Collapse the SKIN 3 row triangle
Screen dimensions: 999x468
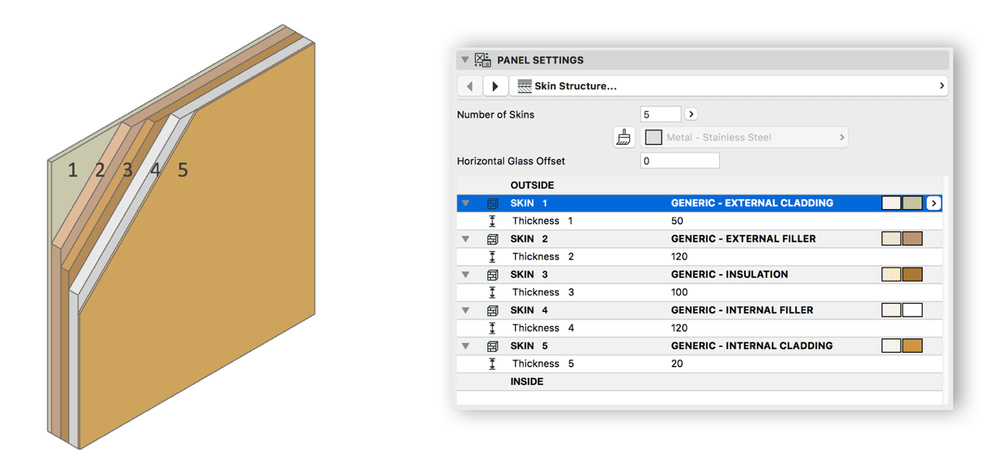pos(465,274)
